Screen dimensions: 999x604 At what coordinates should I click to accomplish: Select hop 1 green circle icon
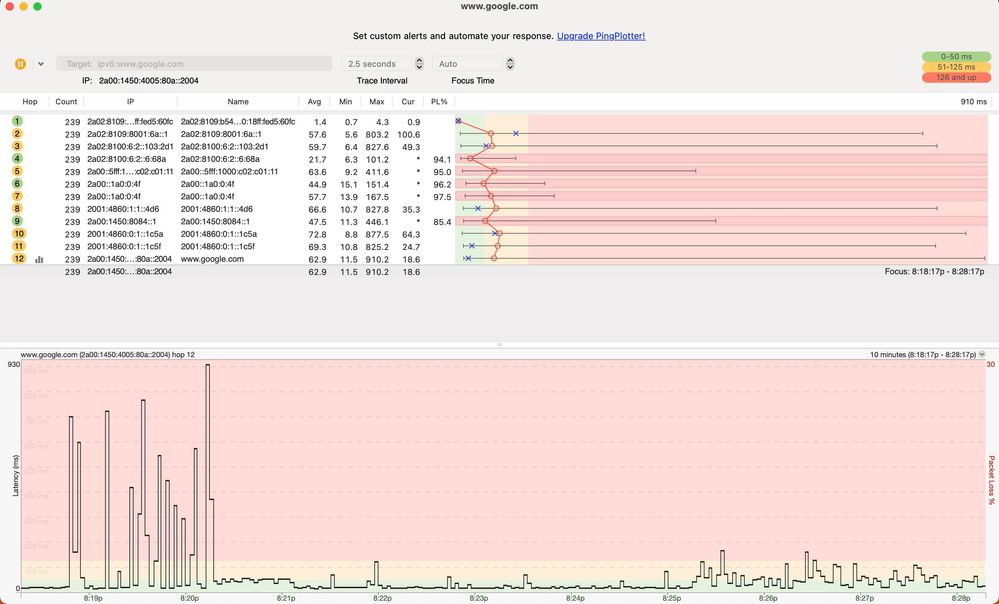click(17, 121)
